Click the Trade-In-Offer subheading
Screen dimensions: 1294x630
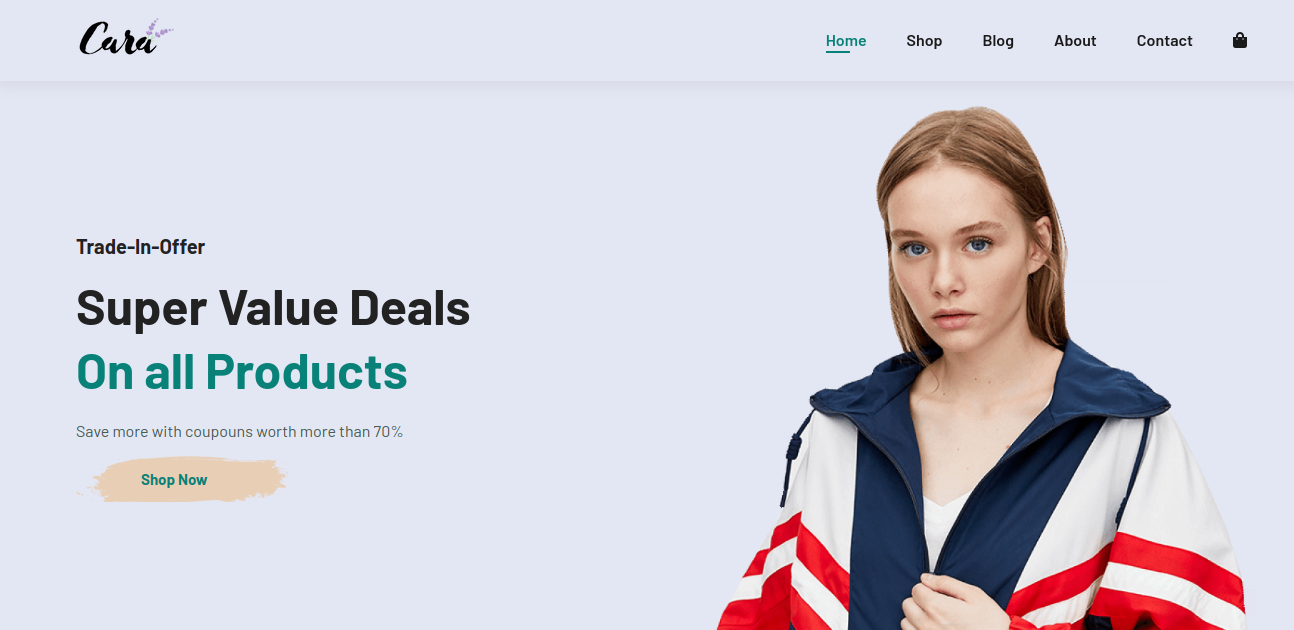(x=141, y=247)
